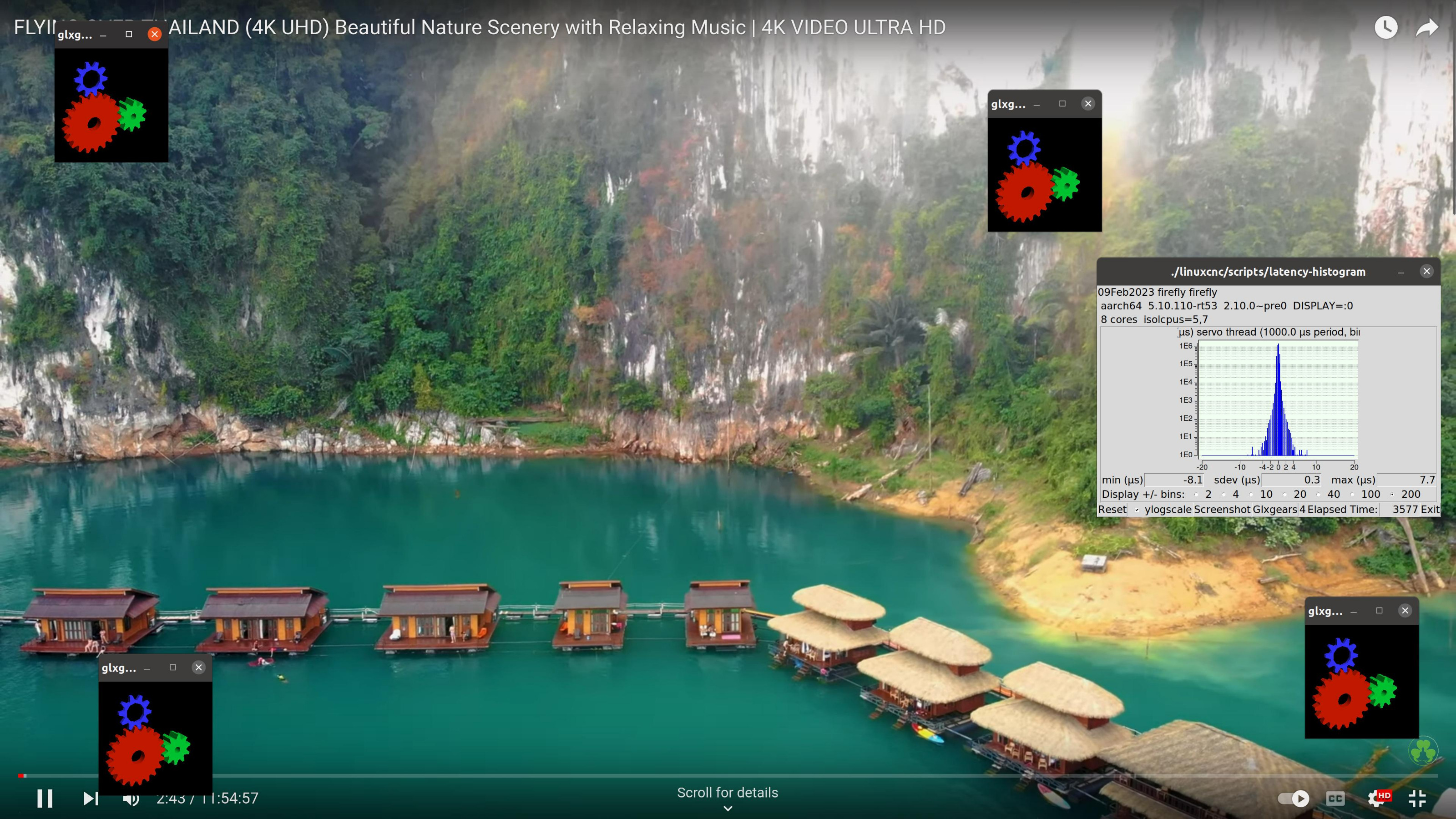Close the glxgears window below latency-histogram
The width and height of the screenshot is (1456, 819).
click(1405, 611)
